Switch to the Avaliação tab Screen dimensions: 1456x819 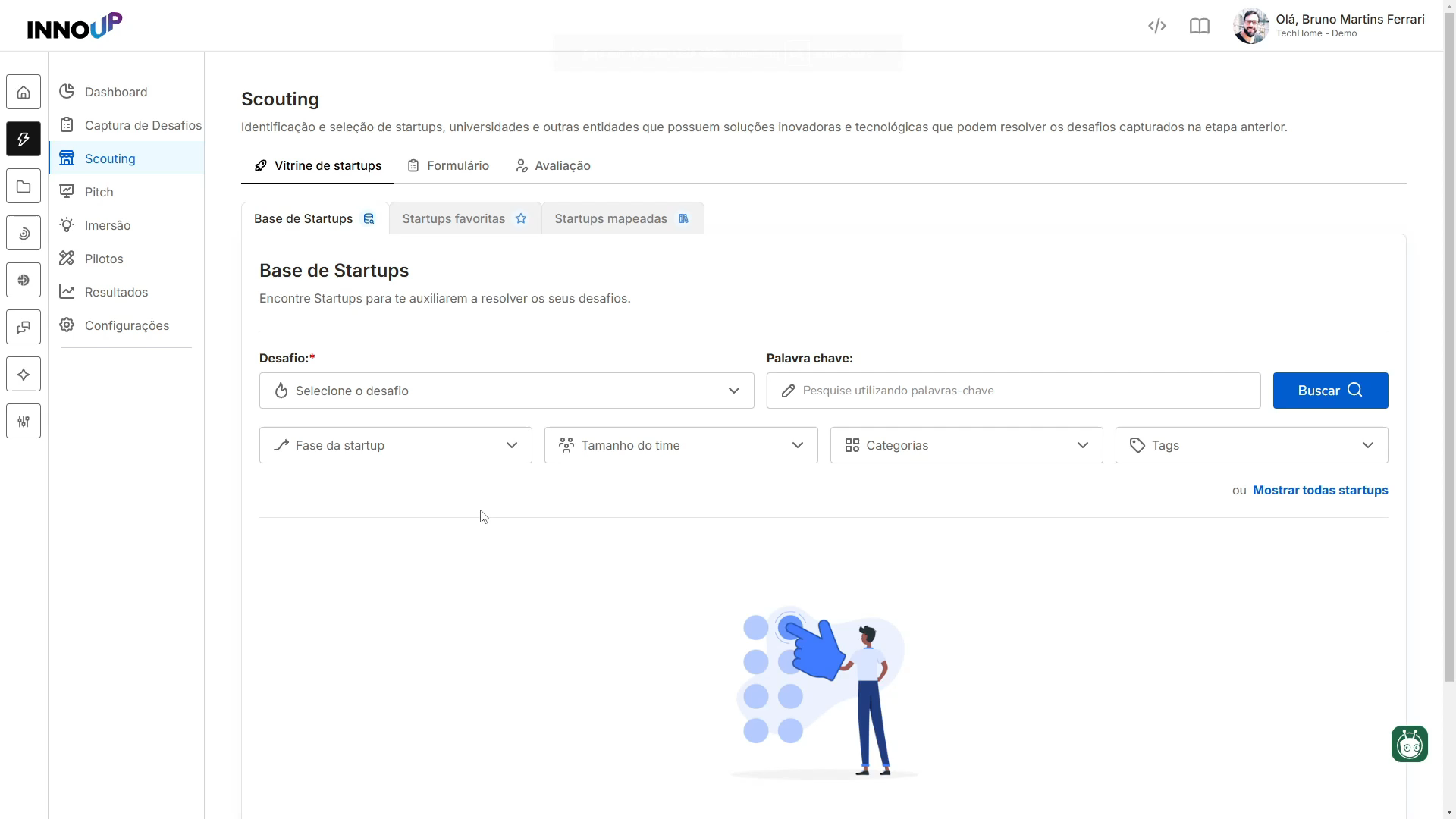(x=553, y=165)
